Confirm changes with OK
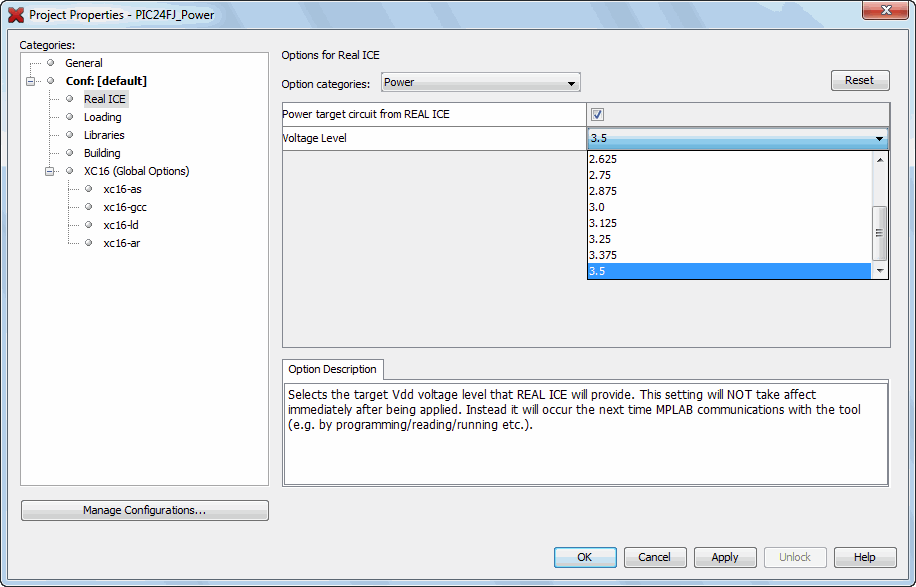The image size is (916, 587). click(x=584, y=557)
